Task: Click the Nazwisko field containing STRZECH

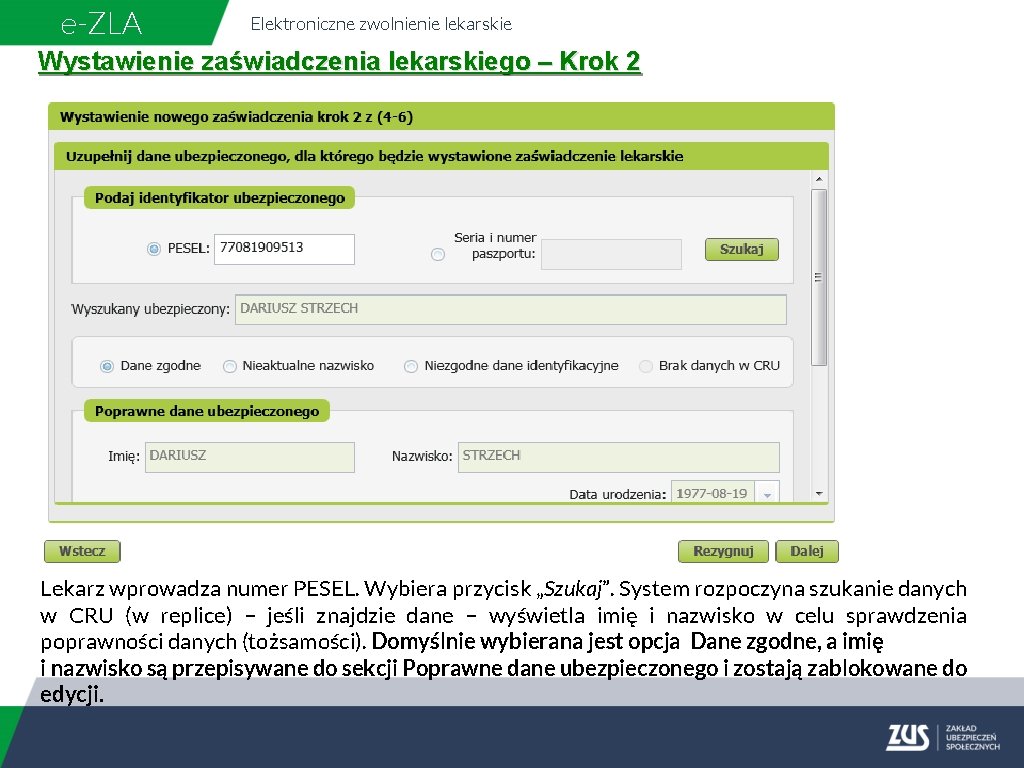Action: pyautogui.click(x=618, y=457)
